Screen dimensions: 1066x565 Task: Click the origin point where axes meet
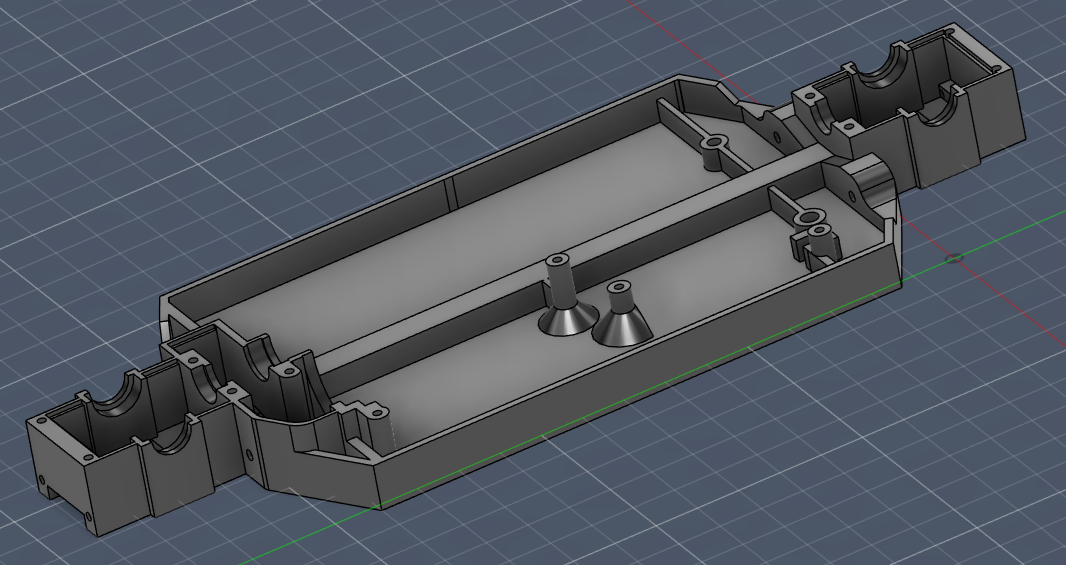(x=955, y=258)
